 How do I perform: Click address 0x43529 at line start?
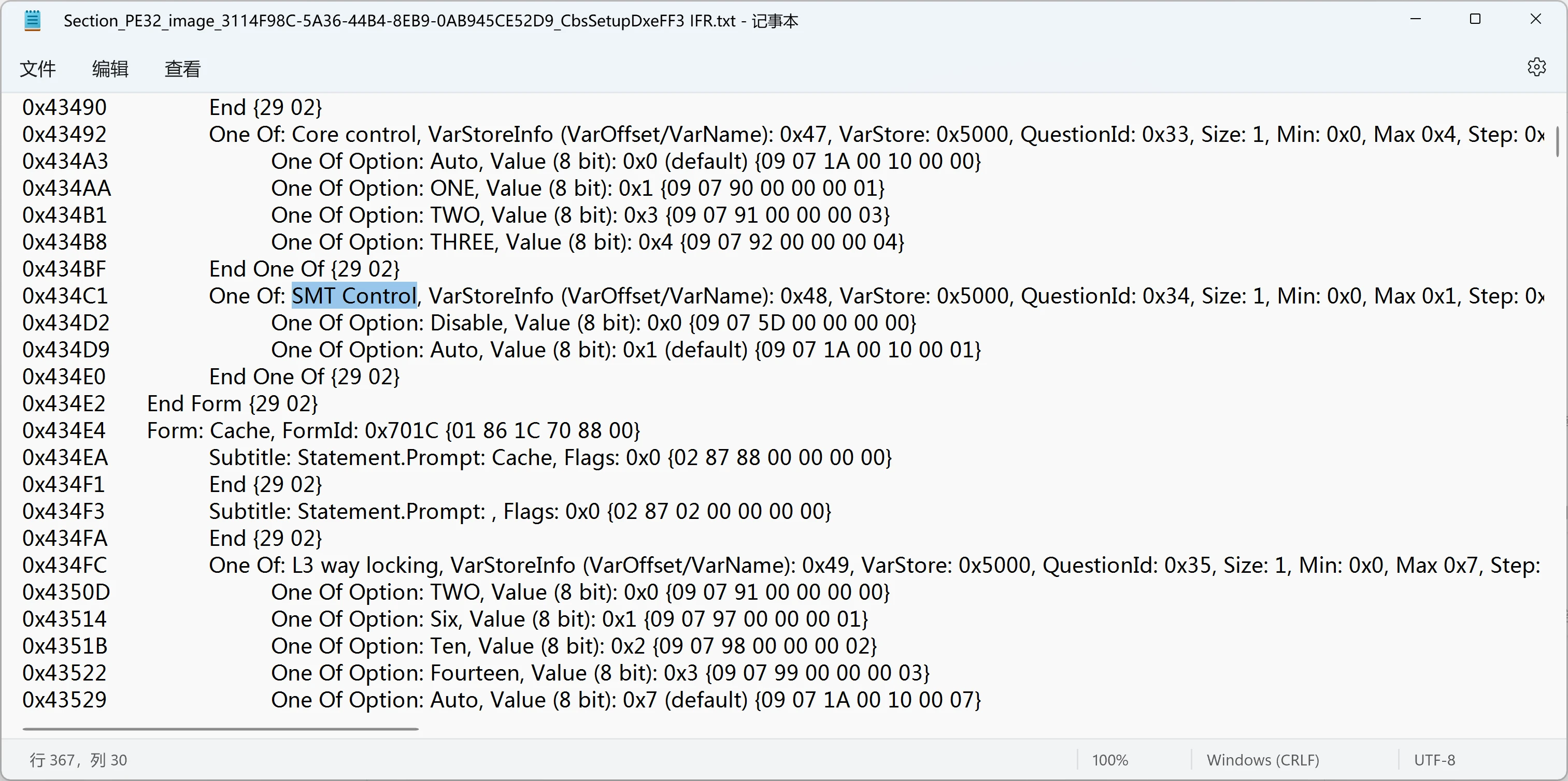click(65, 700)
